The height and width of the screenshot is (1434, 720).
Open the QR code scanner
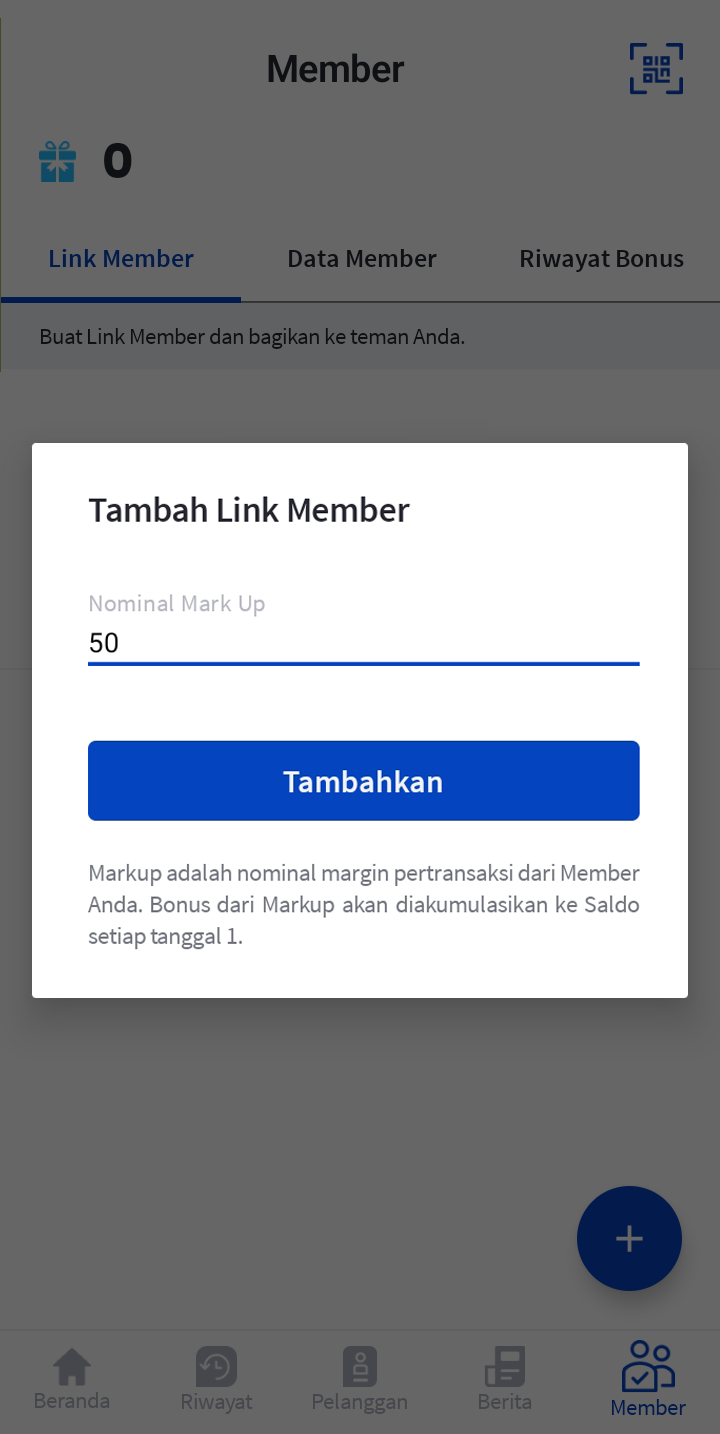point(656,69)
